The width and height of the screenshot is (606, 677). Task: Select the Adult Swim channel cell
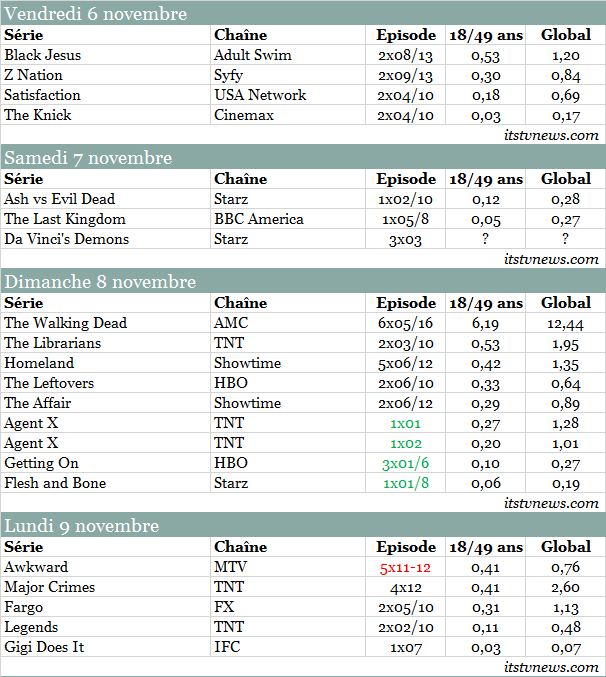pyautogui.click(x=252, y=55)
